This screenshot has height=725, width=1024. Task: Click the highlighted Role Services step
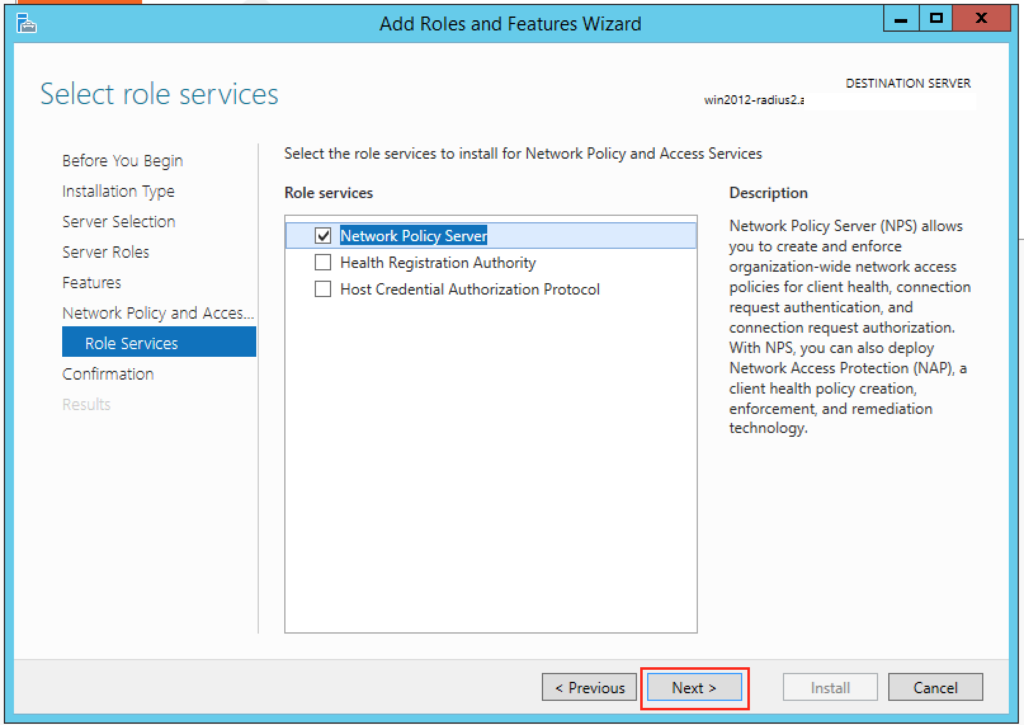(x=130, y=343)
